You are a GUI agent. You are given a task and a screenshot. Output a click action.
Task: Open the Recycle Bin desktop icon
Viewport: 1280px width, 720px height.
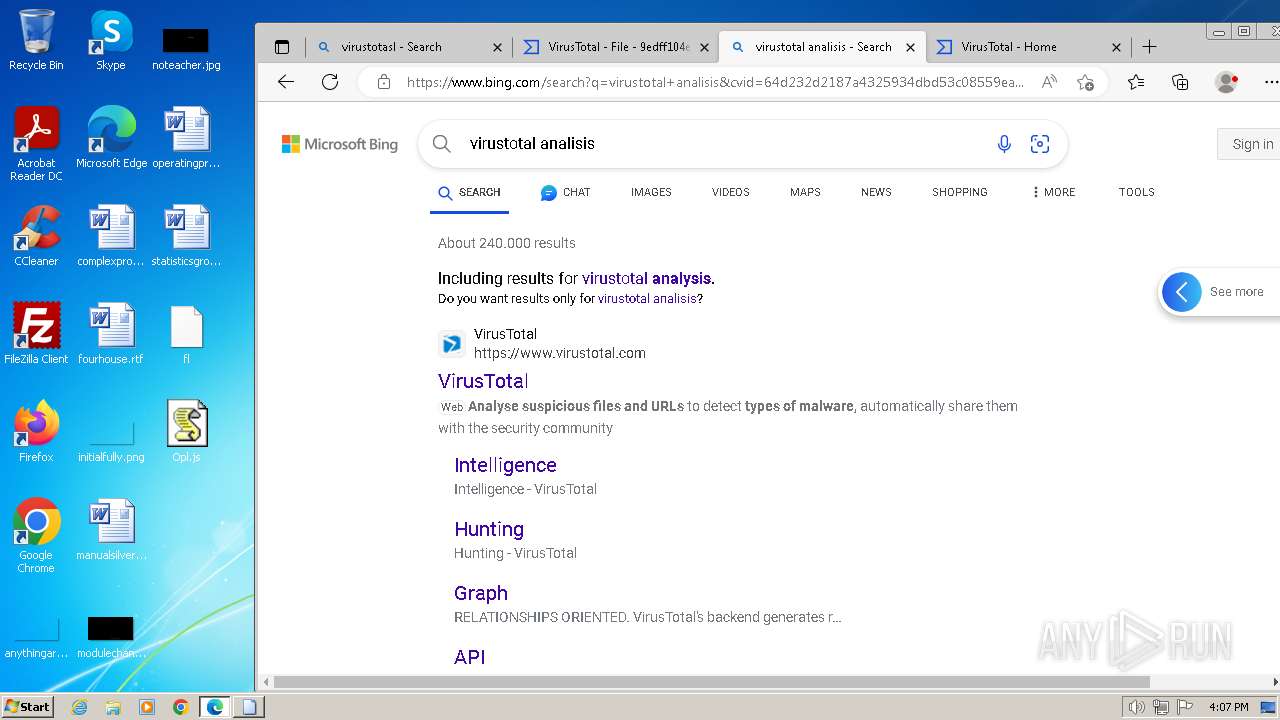pyautogui.click(x=36, y=40)
